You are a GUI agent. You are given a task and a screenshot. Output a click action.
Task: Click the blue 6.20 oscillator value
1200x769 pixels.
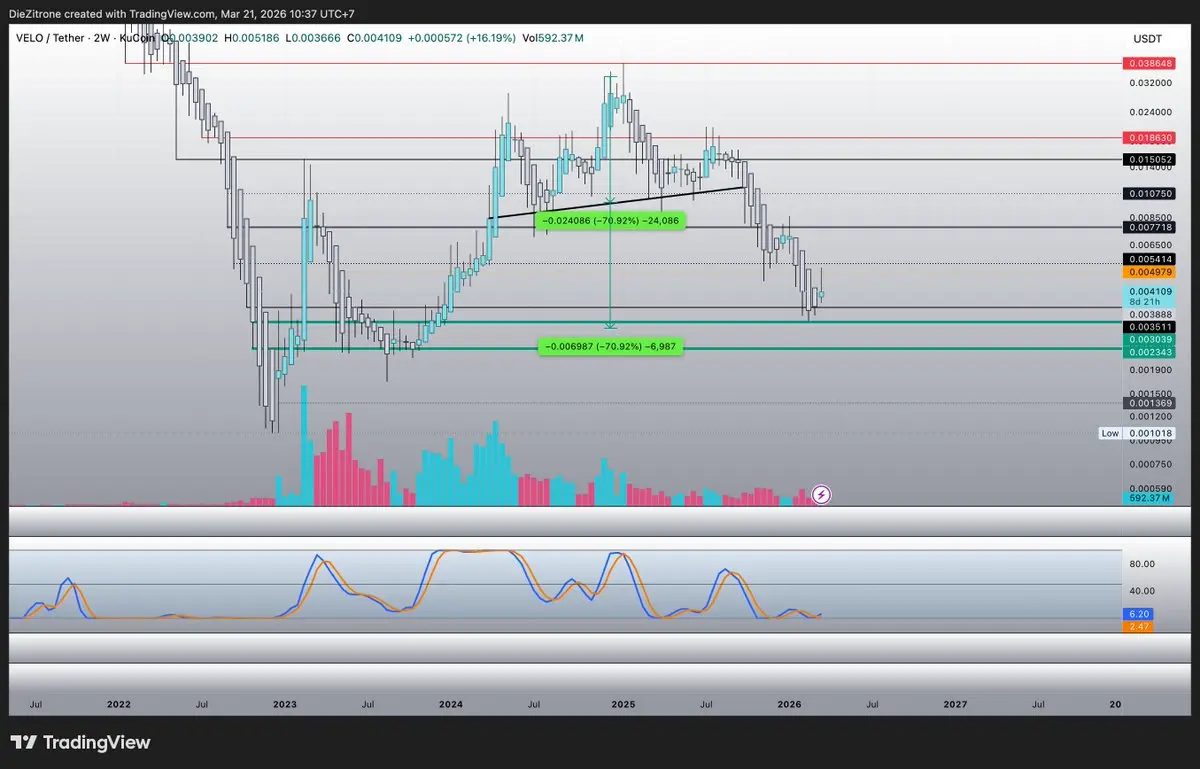pos(1140,614)
